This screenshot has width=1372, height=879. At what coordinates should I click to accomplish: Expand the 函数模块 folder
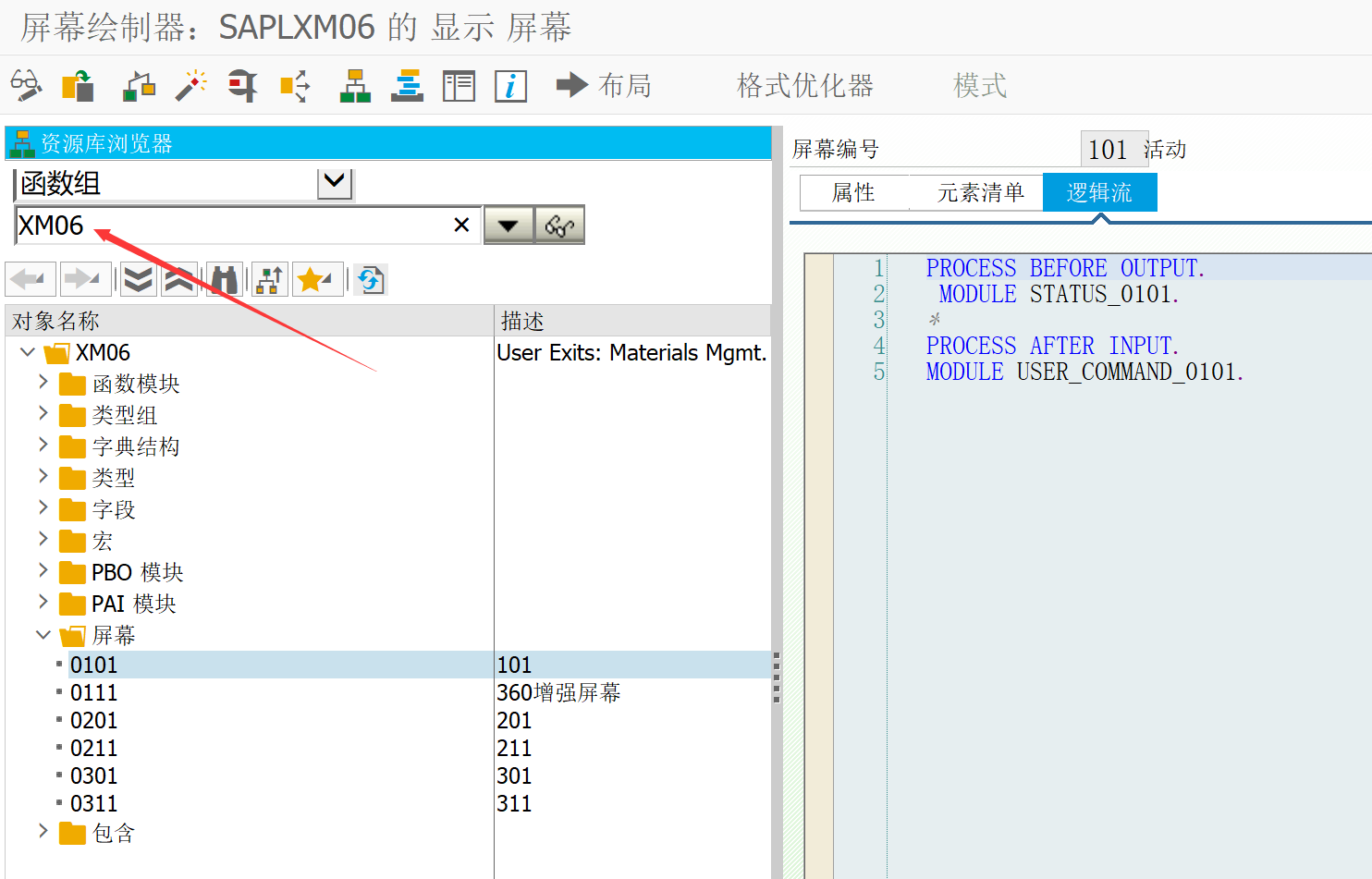click(43, 382)
